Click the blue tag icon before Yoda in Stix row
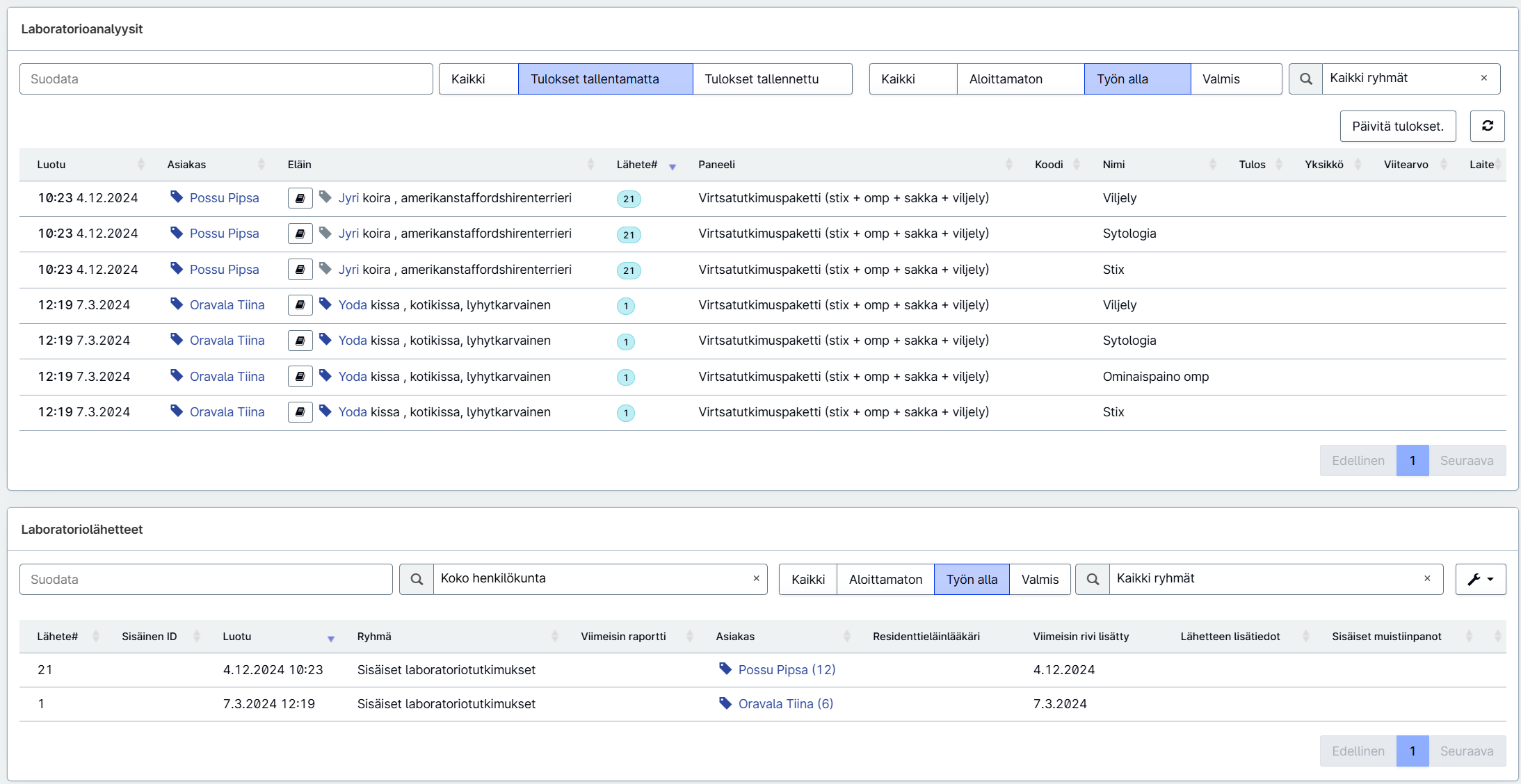The image size is (1521, 784). (x=325, y=411)
